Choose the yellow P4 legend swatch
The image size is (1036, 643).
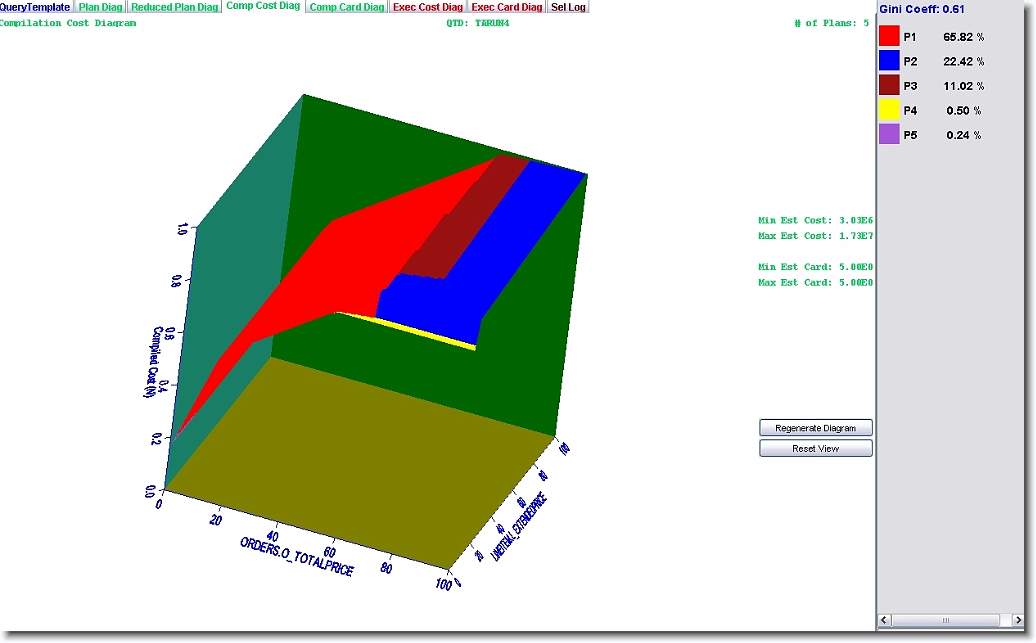[x=889, y=110]
